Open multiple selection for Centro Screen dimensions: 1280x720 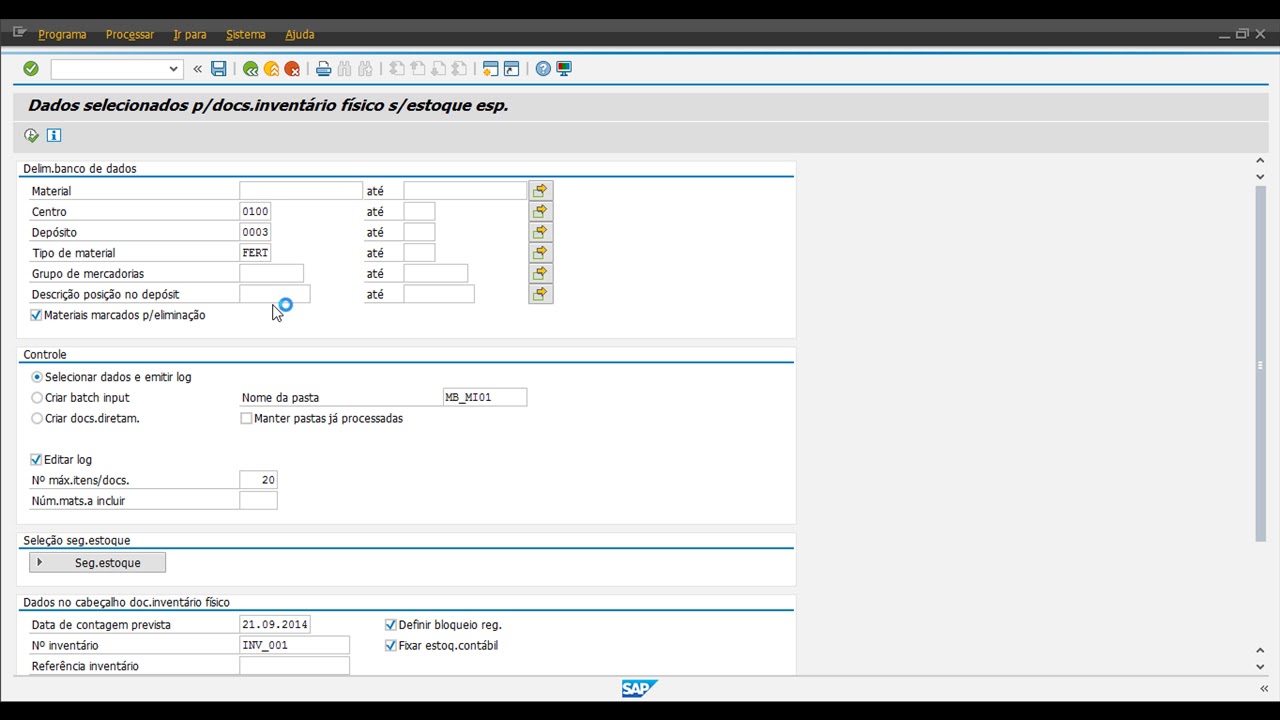(540, 211)
